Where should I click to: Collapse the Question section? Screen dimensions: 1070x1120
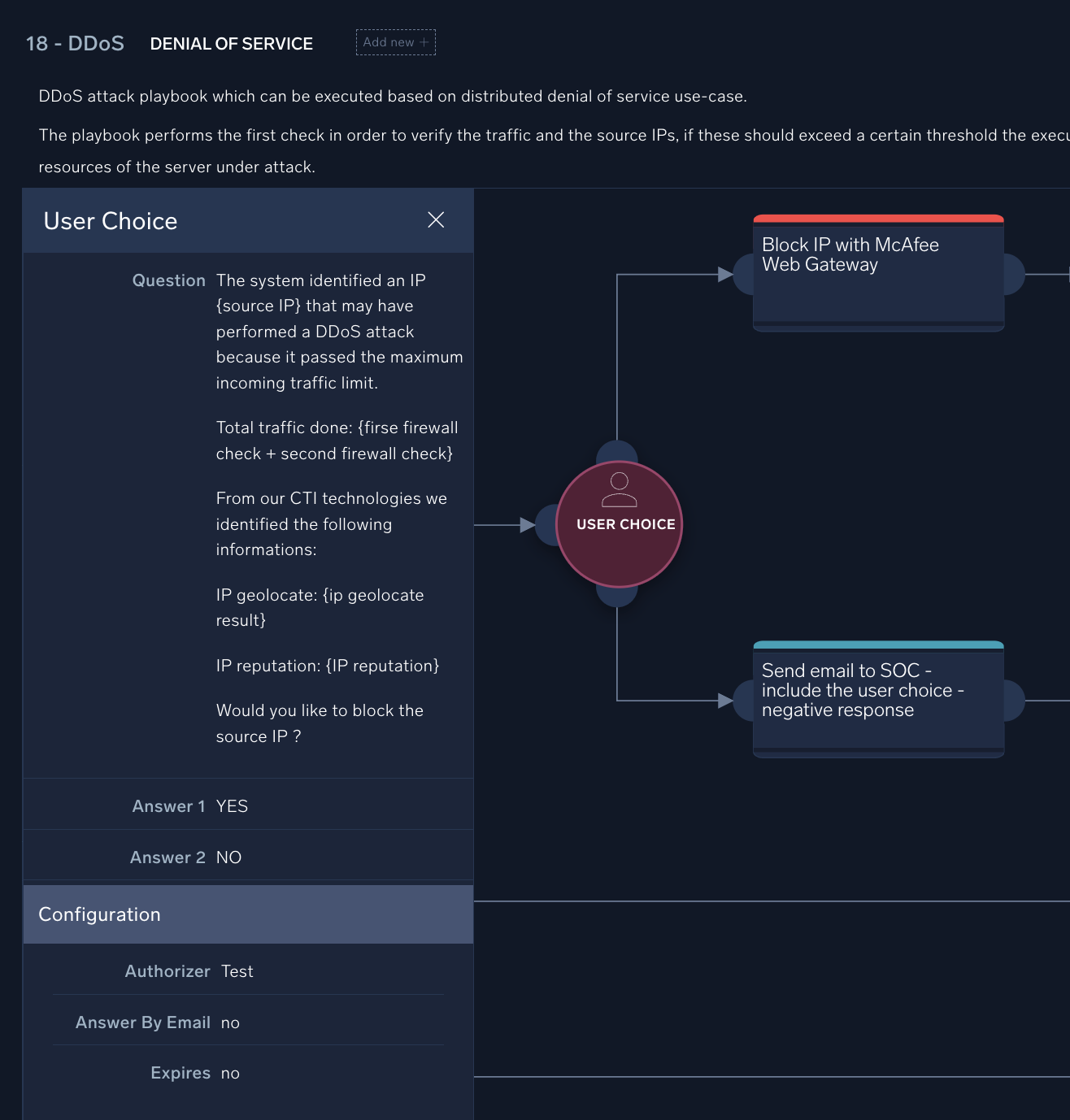click(x=169, y=280)
